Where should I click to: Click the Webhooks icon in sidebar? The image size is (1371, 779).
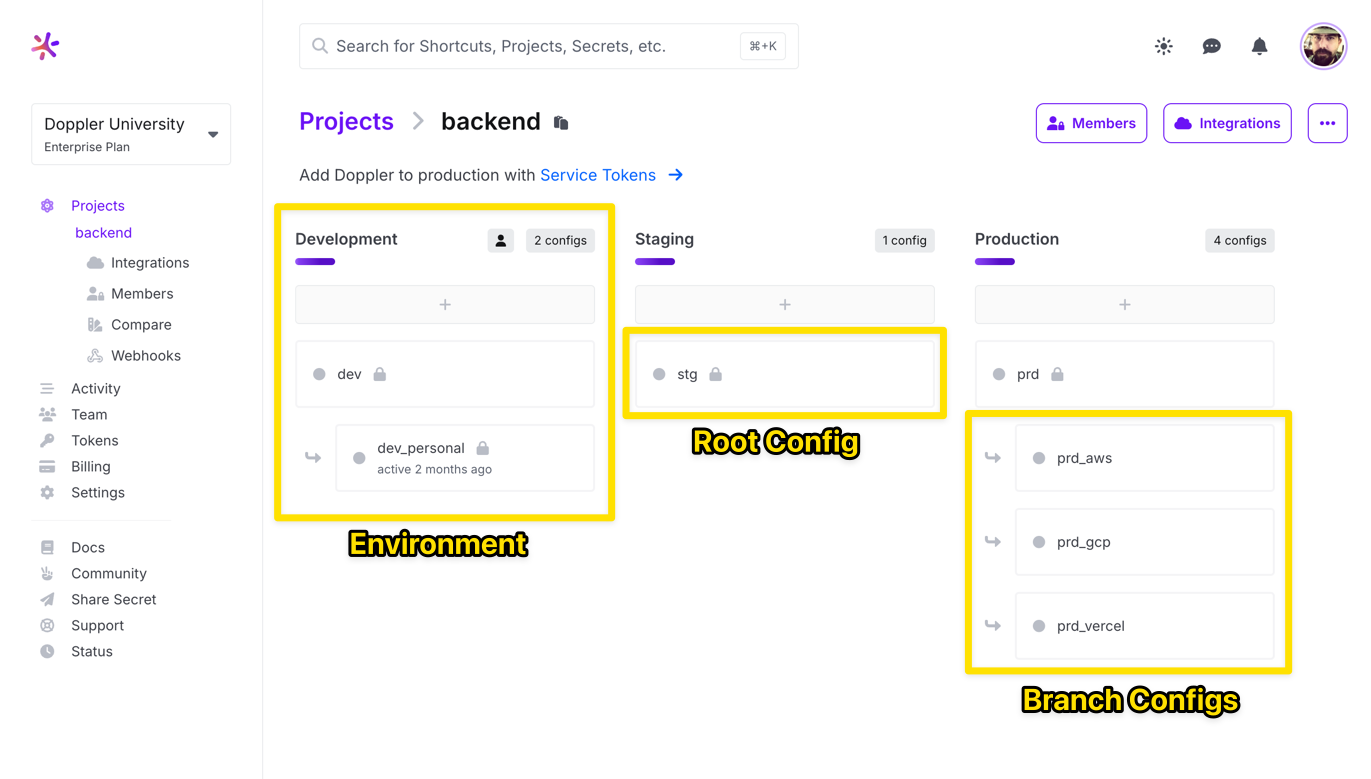point(95,356)
